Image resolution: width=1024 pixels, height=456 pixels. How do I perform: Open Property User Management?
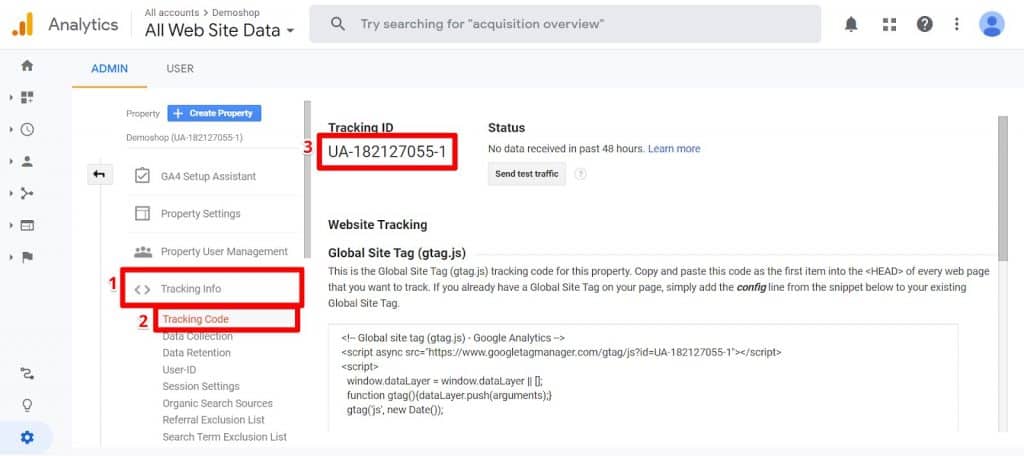(224, 252)
